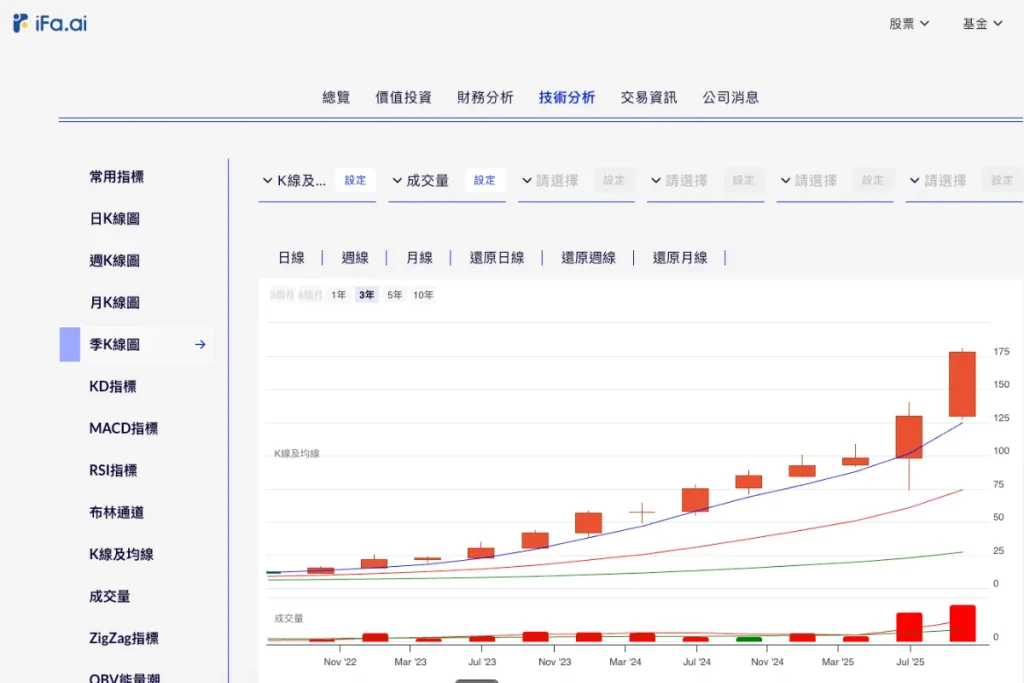Image resolution: width=1024 pixels, height=683 pixels.
Task: Click 設定 next to 成交量 dropdown
Action: pyautogui.click(x=485, y=180)
